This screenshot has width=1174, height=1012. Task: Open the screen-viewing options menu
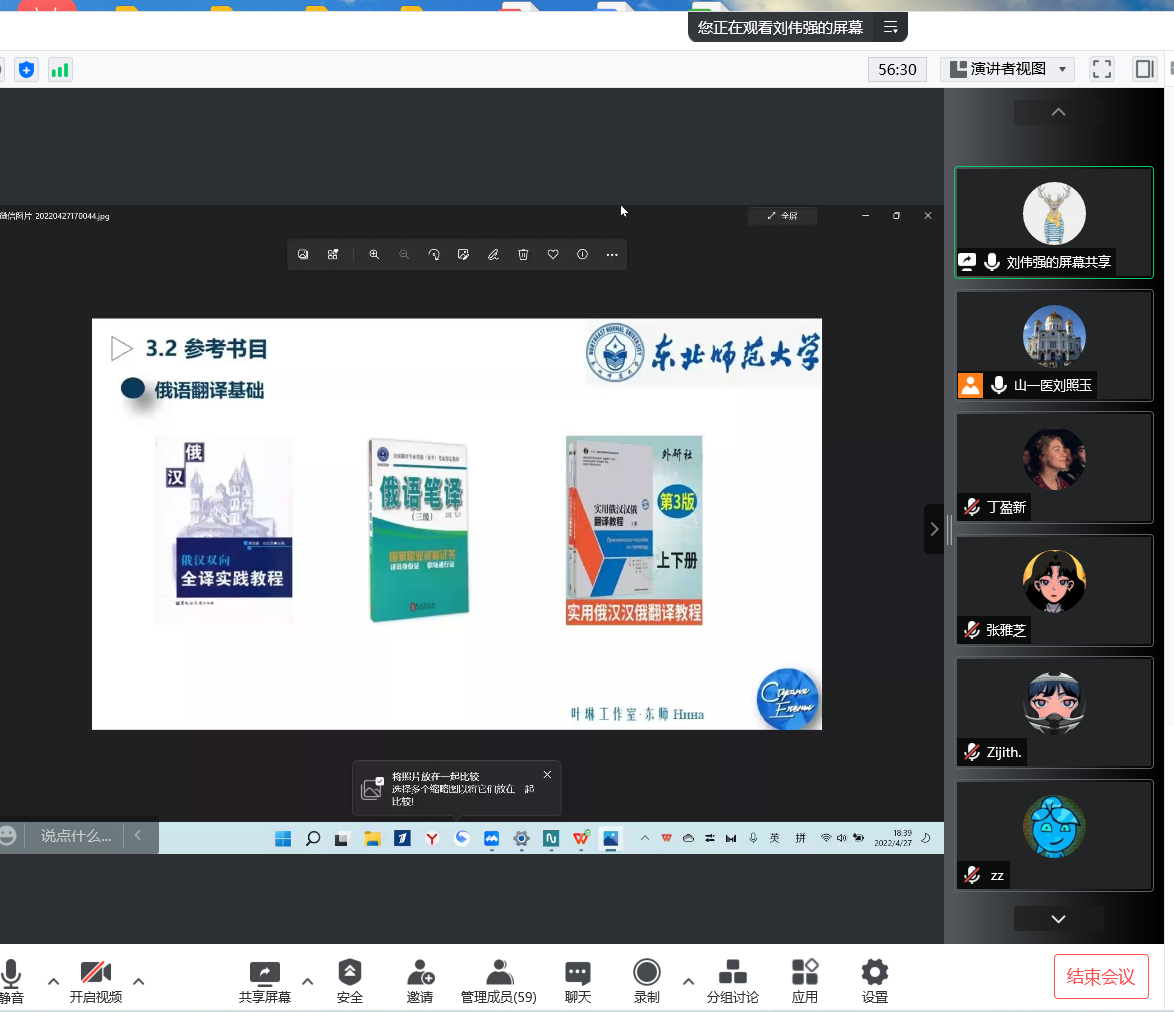click(x=890, y=27)
